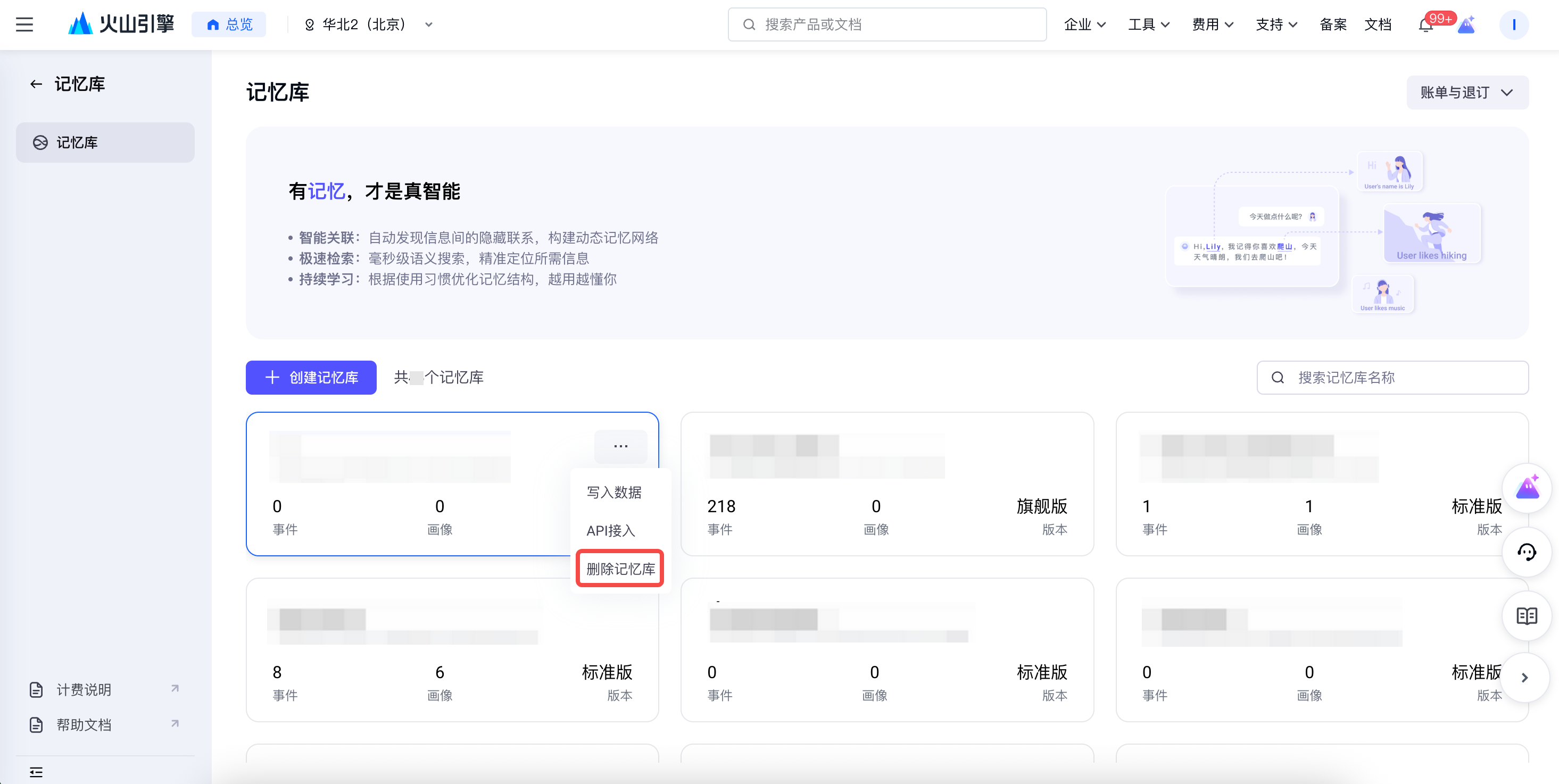
Task: Open the floating AI assistant icon
Action: click(x=1527, y=488)
